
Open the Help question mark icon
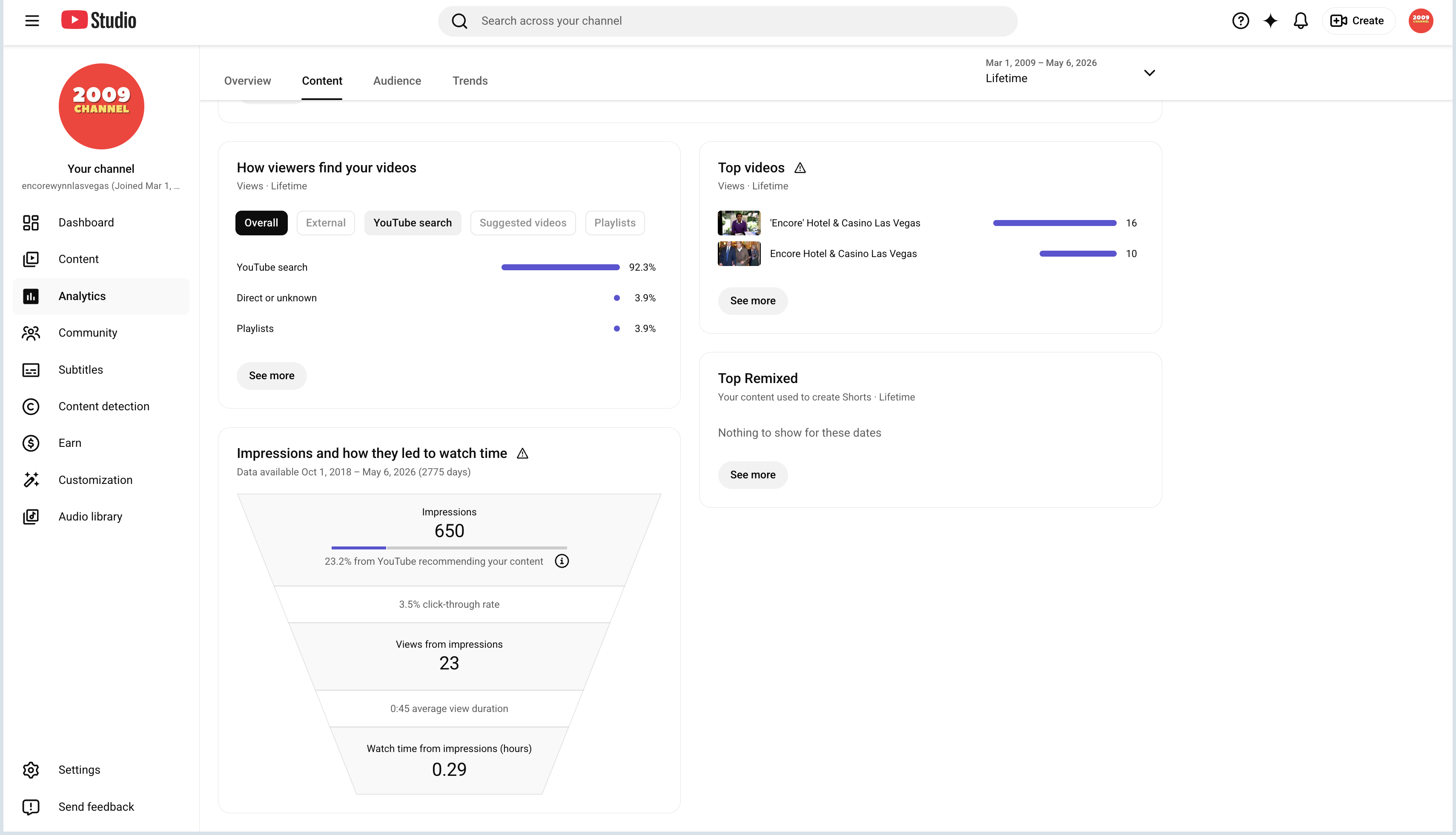pos(1240,21)
